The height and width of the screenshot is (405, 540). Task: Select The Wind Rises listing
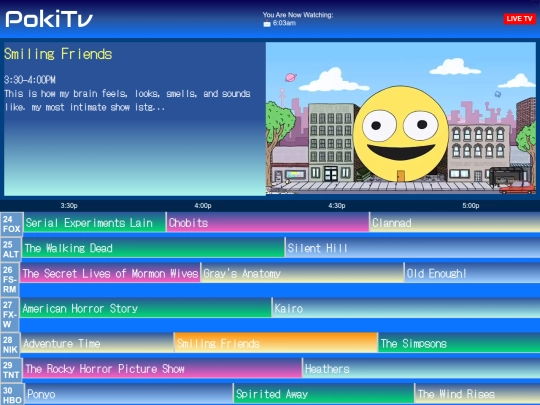coord(477,394)
